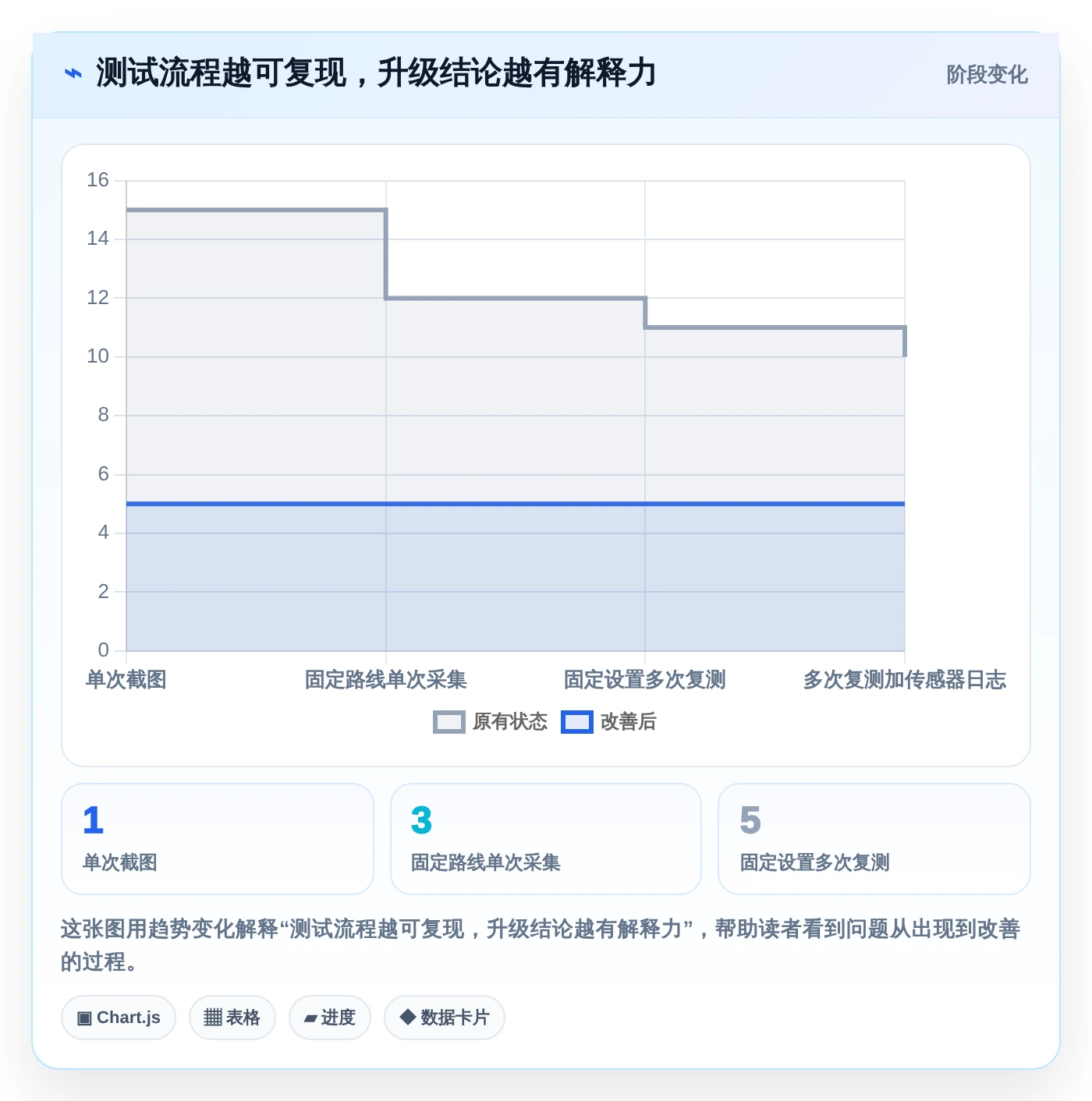Click the gray step segment at value 12
This screenshot has height=1101, width=1092.
click(x=516, y=298)
